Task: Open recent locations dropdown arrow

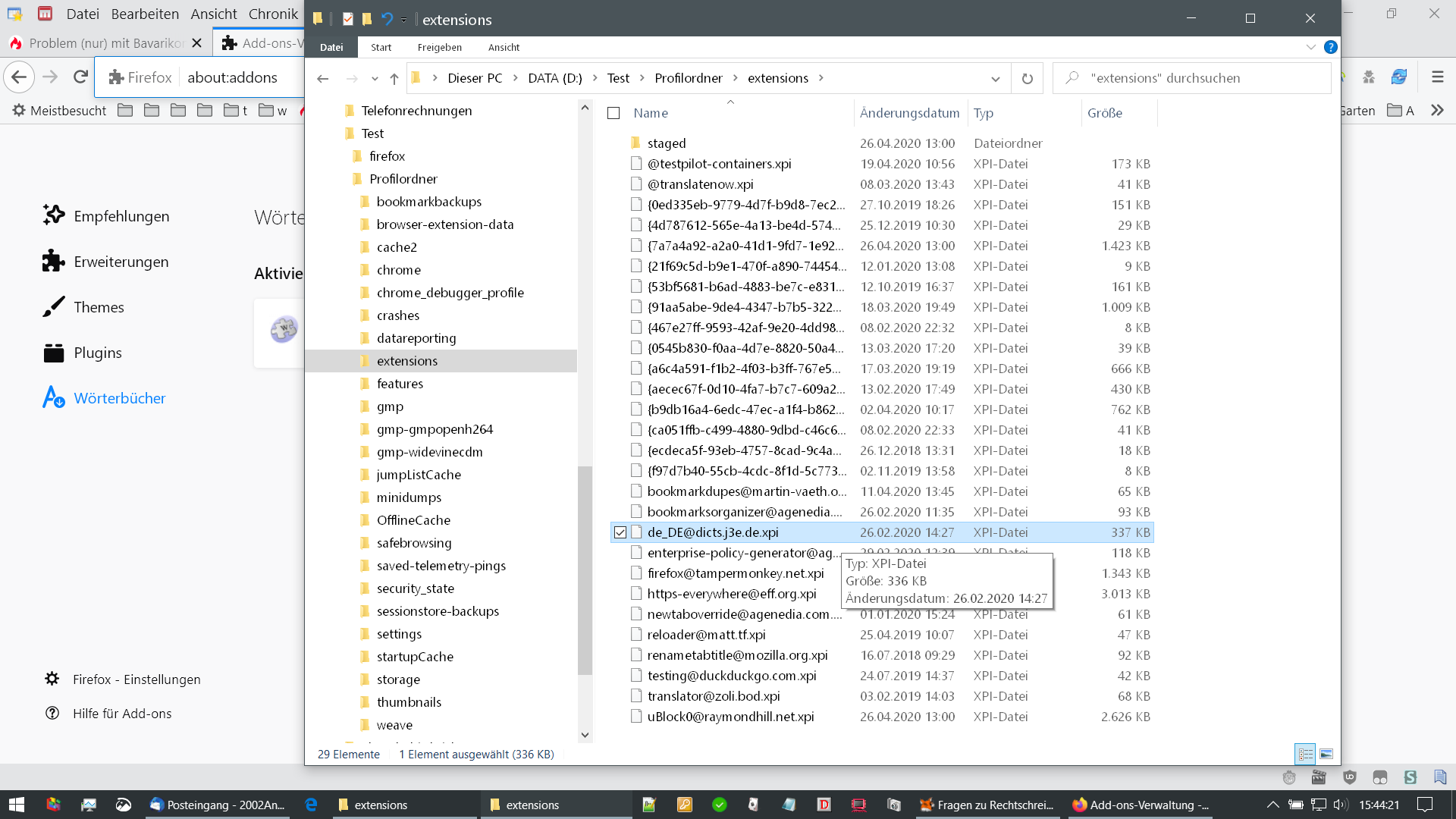Action: coord(375,78)
